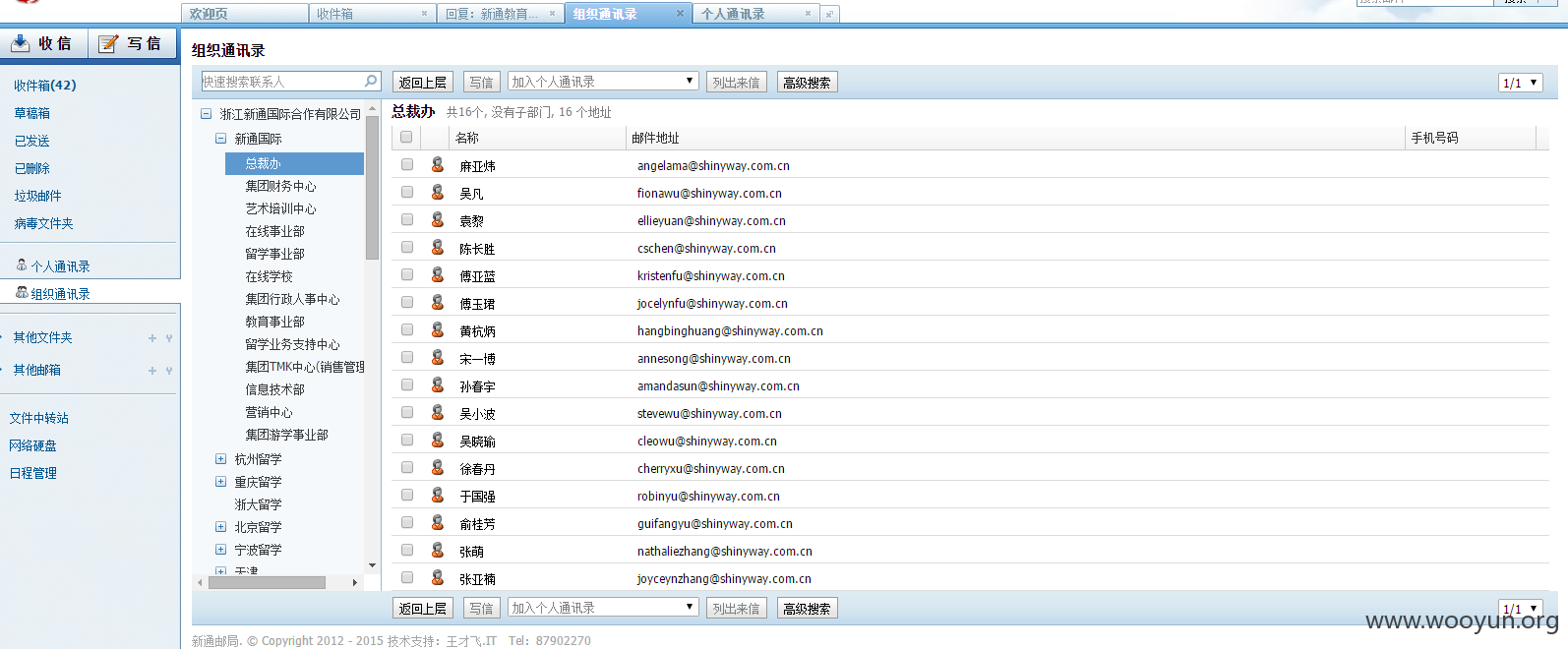Click the wrench settings icon next to 其他邮箱
Screen dimensions: 1568x649
click(169, 371)
